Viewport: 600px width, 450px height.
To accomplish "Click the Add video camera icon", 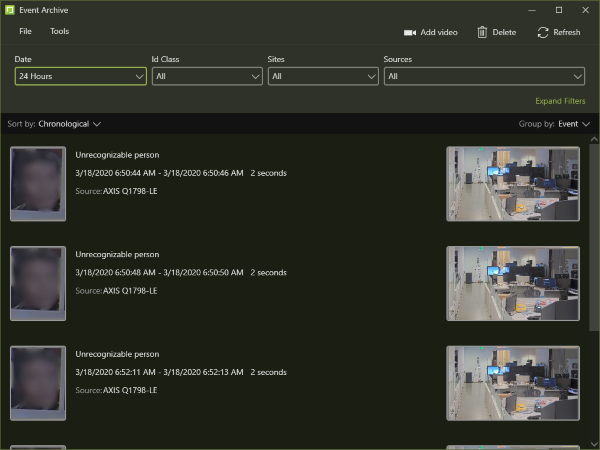I will (410, 33).
